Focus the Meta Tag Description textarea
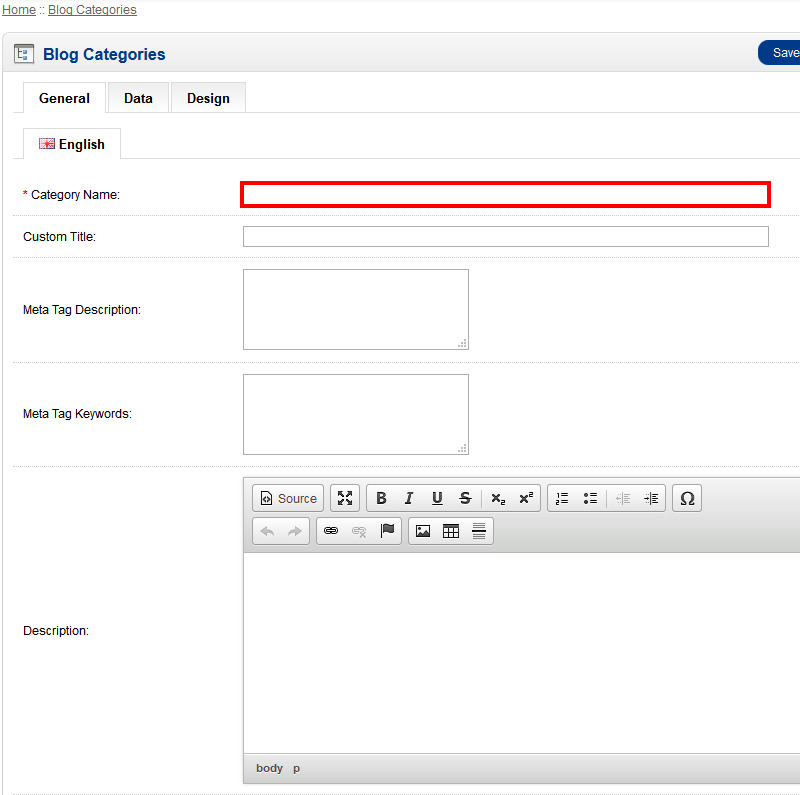The image size is (800, 795). point(355,309)
